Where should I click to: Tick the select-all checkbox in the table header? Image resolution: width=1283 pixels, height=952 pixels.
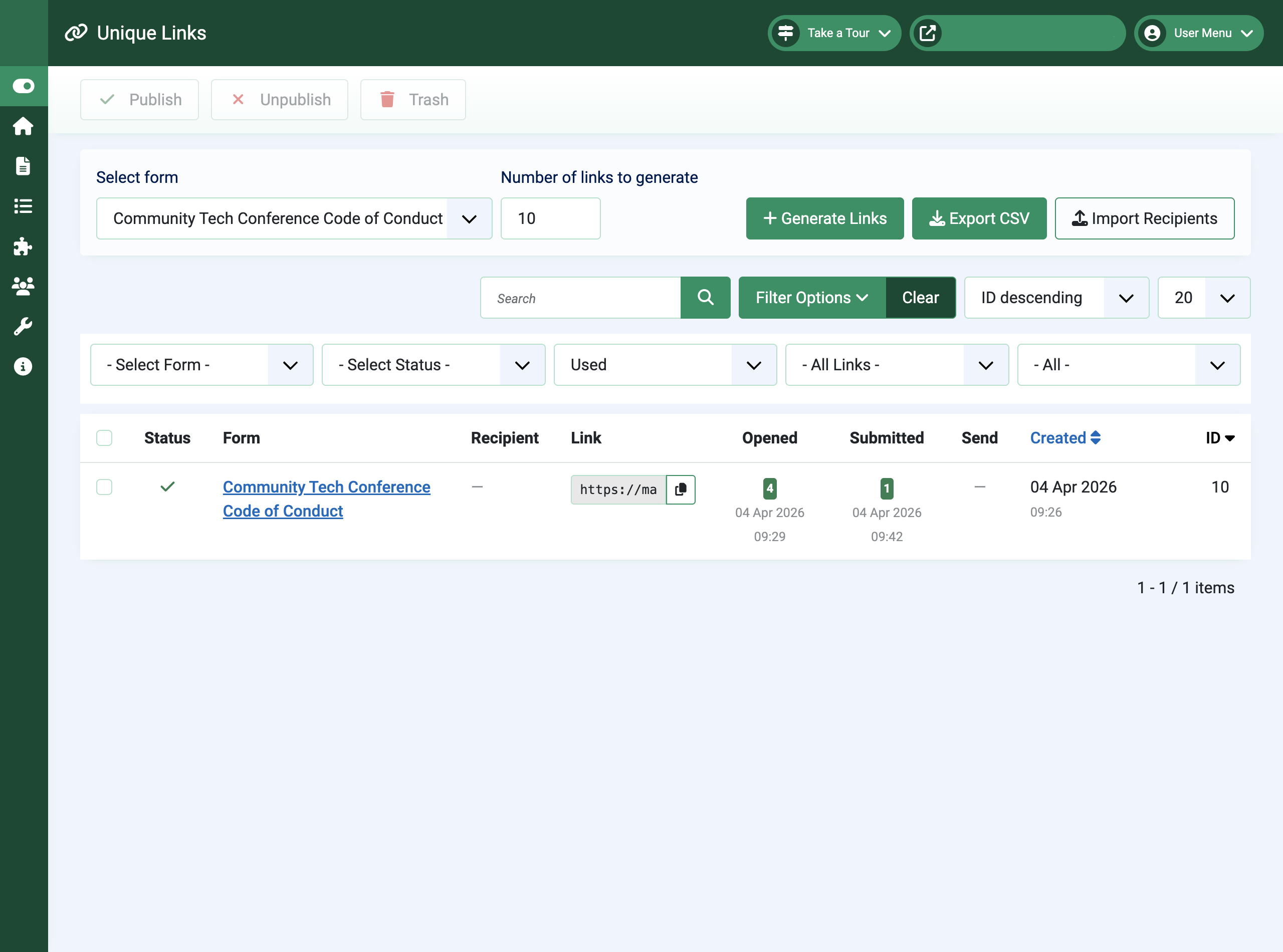tap(104, 438)
